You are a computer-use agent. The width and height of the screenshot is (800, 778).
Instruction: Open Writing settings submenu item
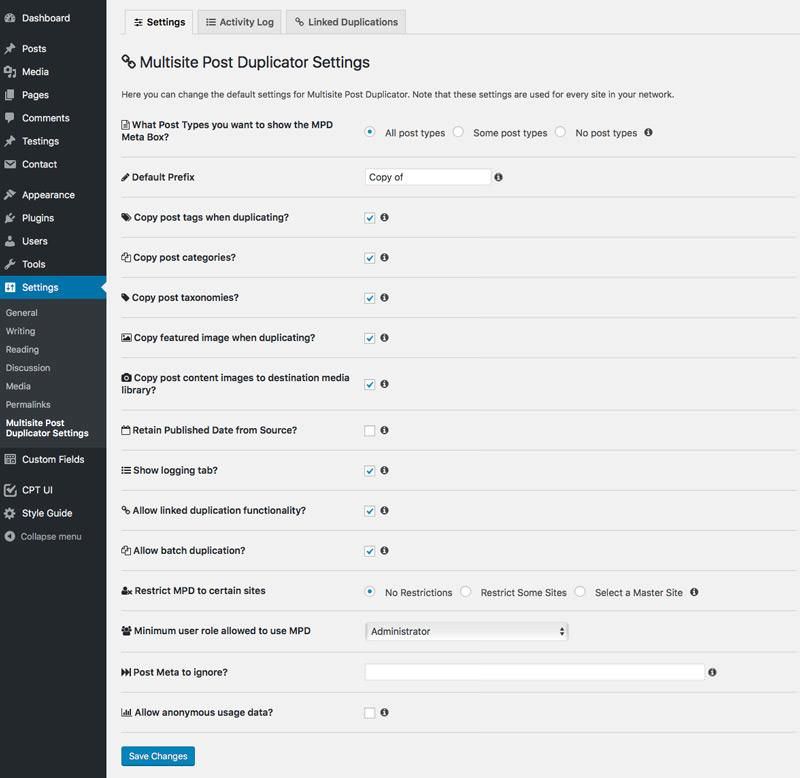[x=20, y=331]
